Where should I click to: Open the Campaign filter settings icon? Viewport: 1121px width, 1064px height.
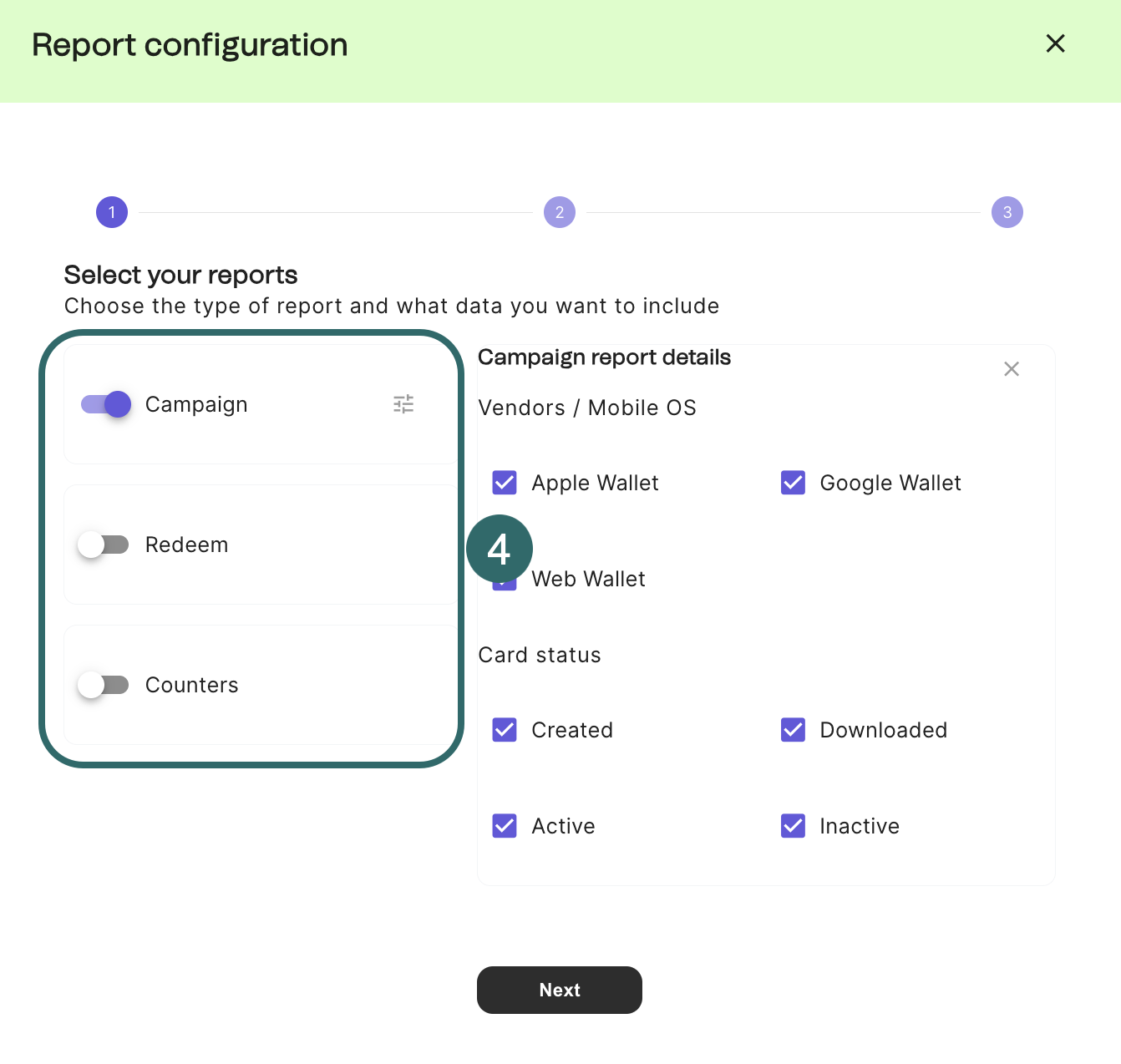coord(403,403)
